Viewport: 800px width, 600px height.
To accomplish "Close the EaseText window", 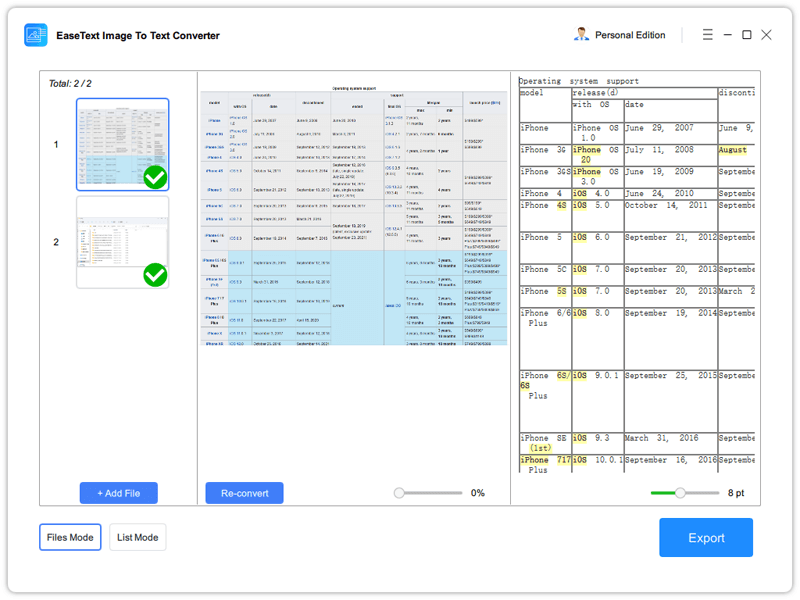I will [x=766, y=35].
